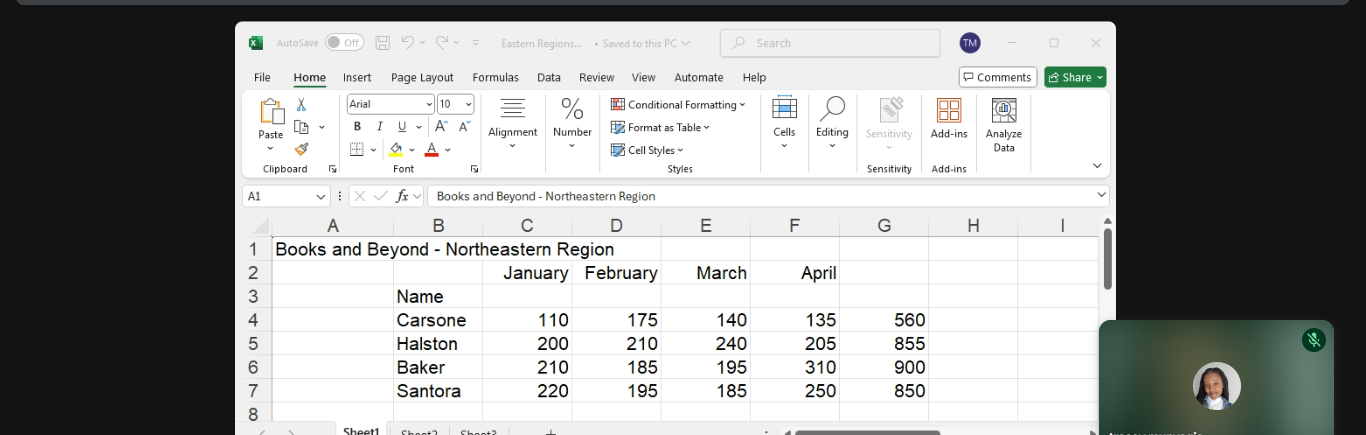The image size is (1366, 435).
Task: Switch to the Automate tab
Action: click(x=699, y=77)
